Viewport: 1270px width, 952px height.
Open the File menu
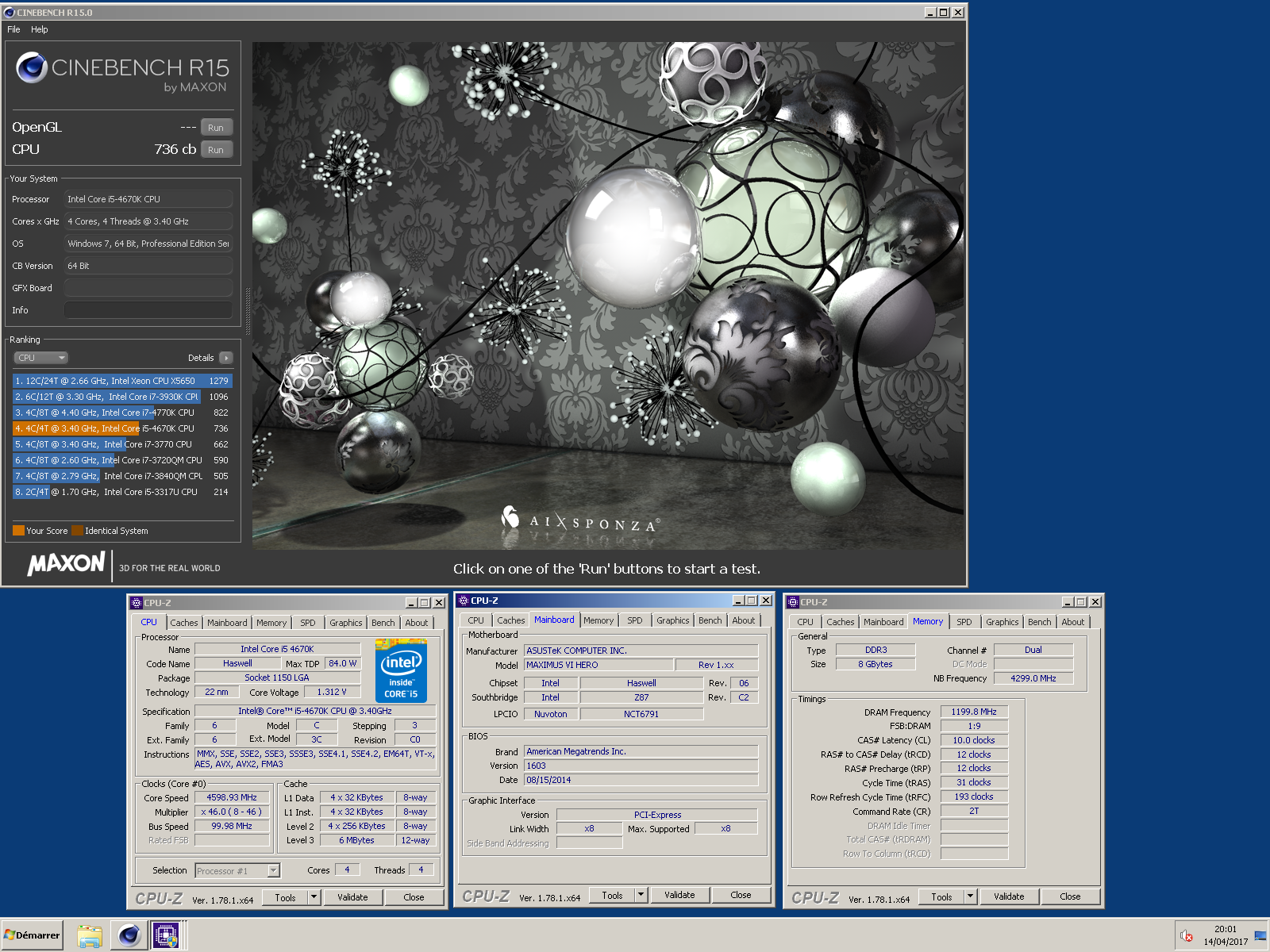click(x=13, y=29)
